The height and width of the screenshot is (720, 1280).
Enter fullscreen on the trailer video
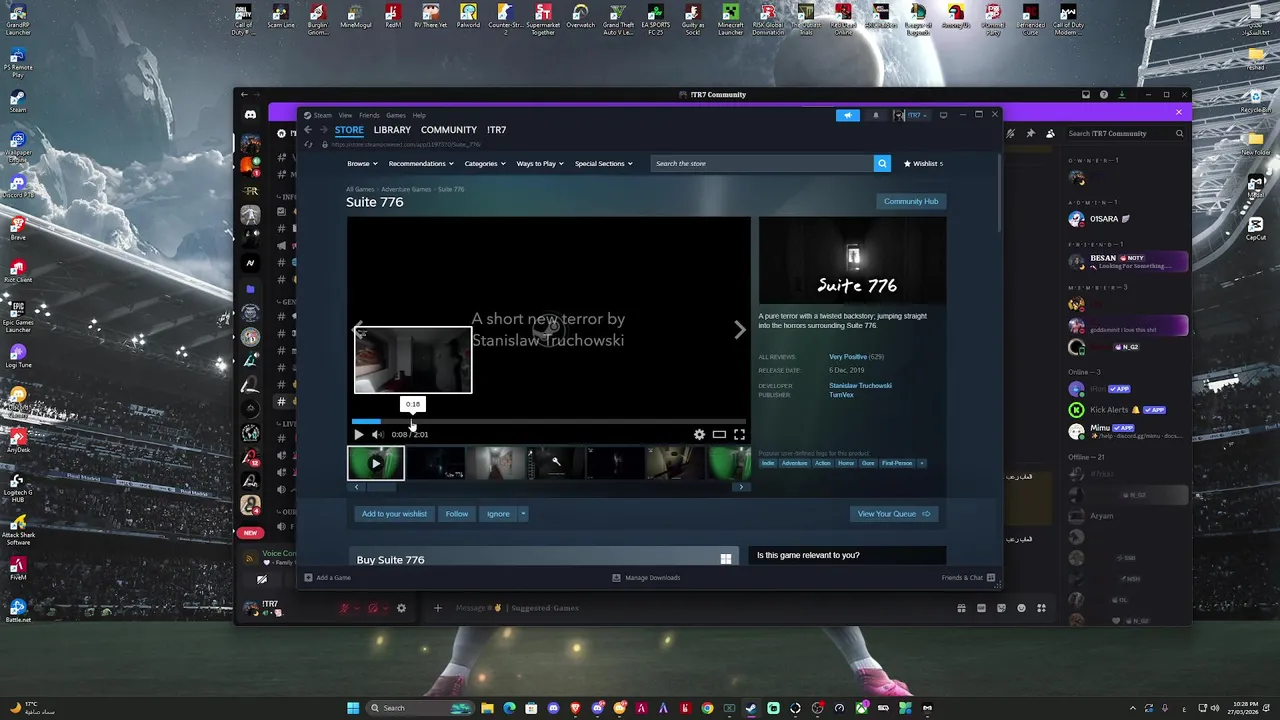[739, 434]
